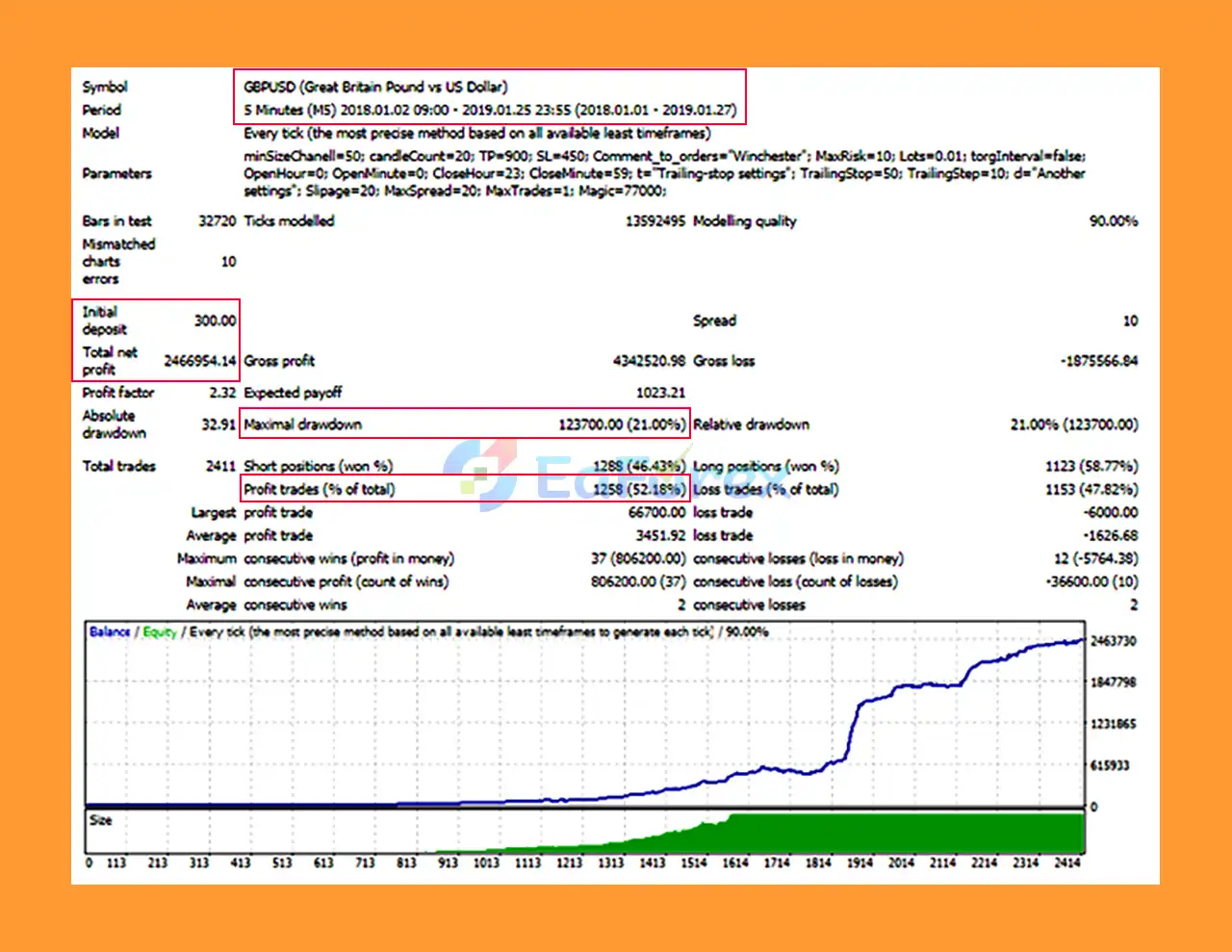Select the Total net profit value 2466954.14

199,361
